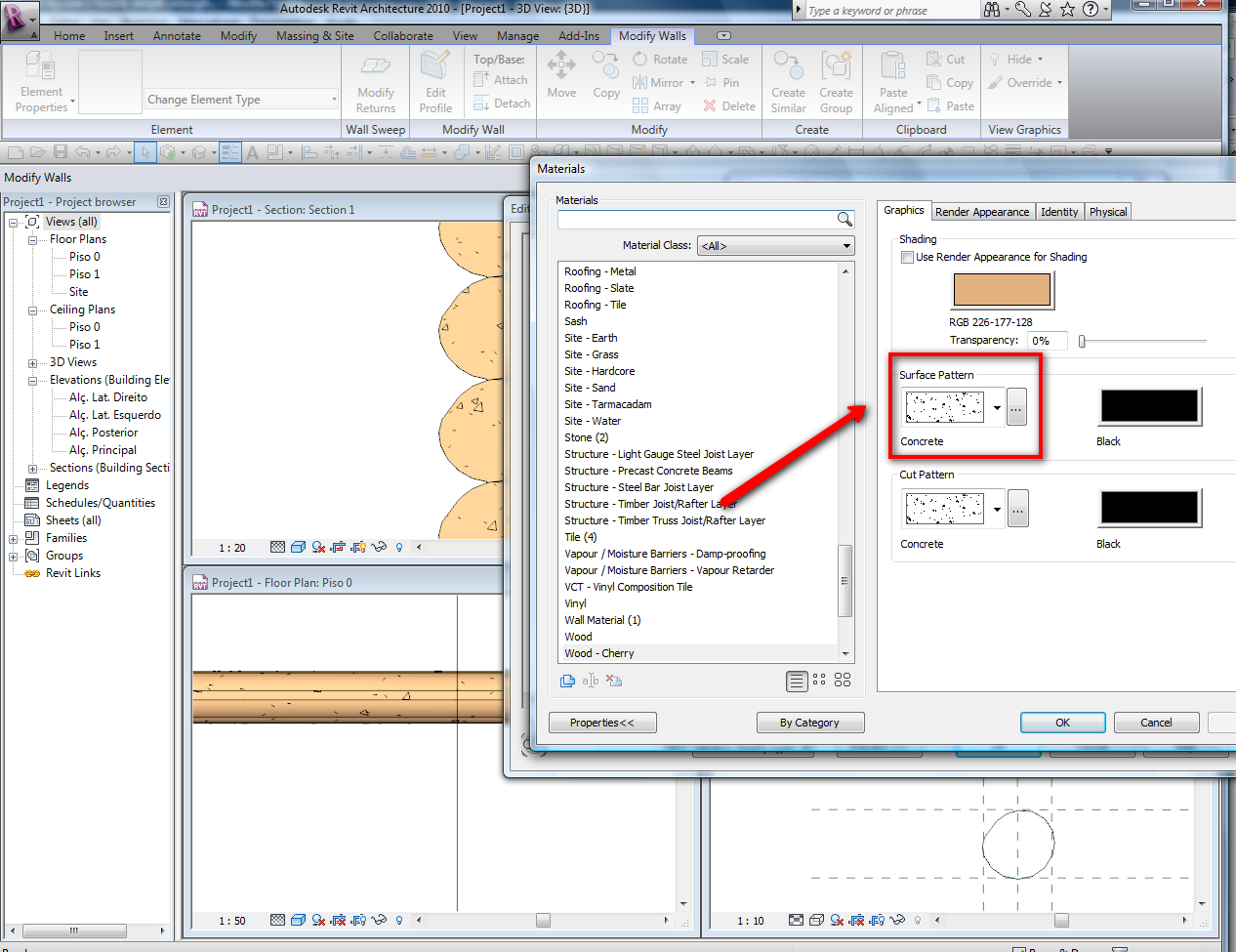Select Site - Grass material
The height and width of the screenshot is (952, 1236).
point(591,354)
